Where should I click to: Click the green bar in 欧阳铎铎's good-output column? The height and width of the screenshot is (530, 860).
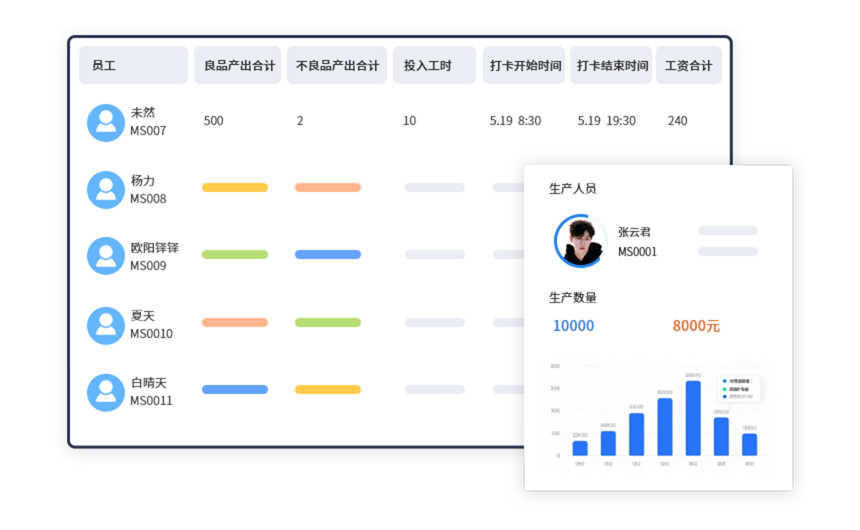pos(235,255)
